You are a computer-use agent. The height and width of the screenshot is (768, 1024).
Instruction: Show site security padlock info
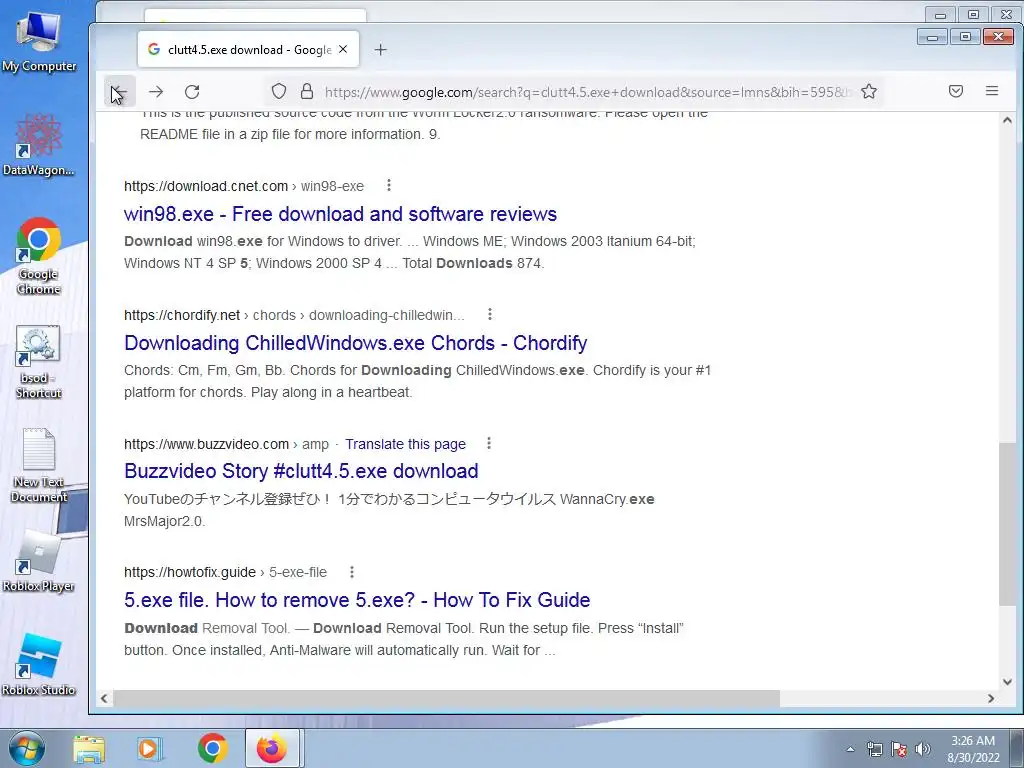coord(306,91)
